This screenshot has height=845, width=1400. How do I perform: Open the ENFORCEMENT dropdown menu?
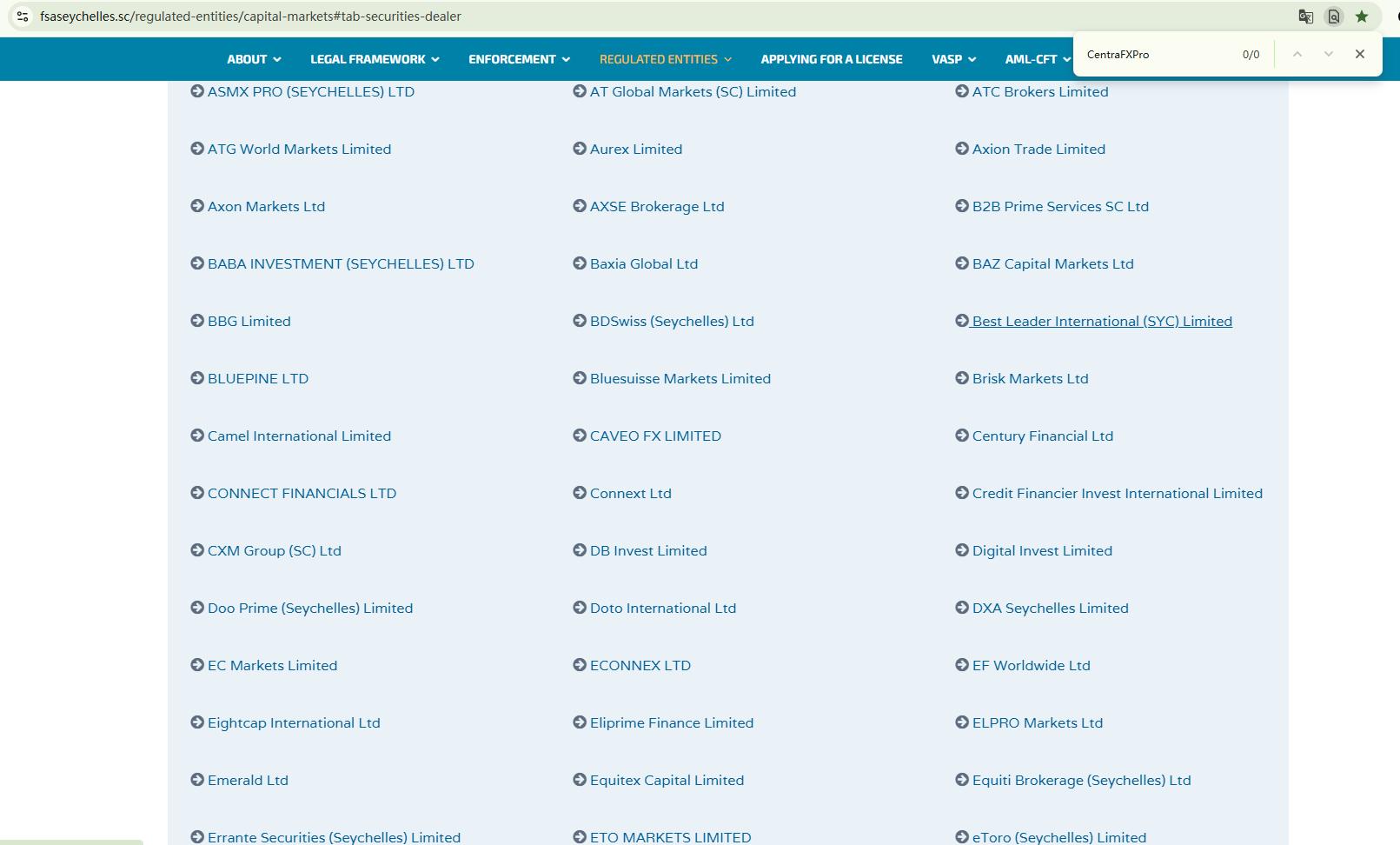click(x=519, y=59)
